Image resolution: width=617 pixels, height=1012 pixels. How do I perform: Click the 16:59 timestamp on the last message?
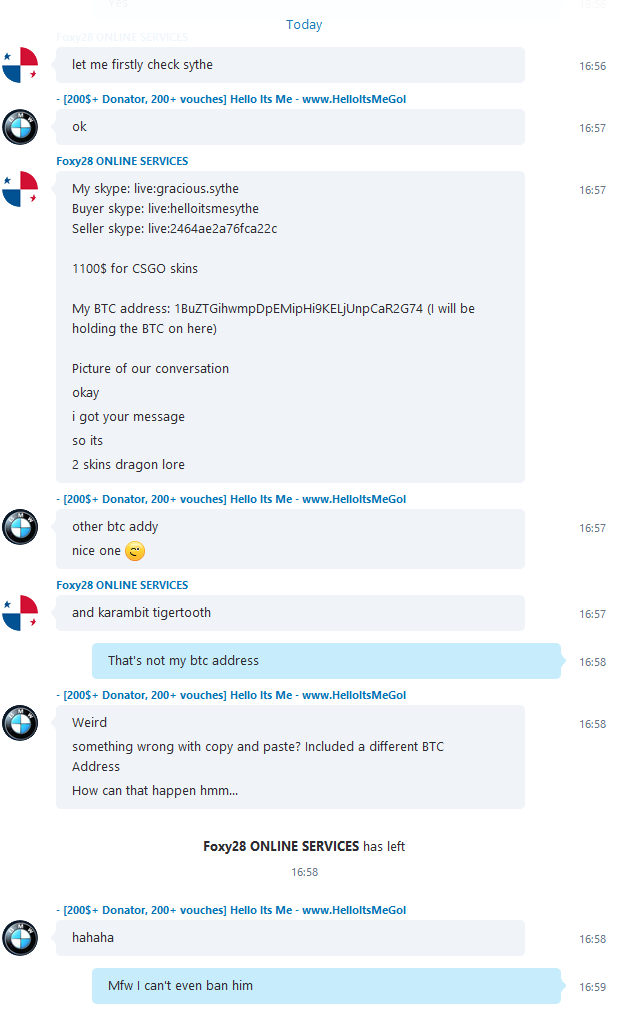592,987
